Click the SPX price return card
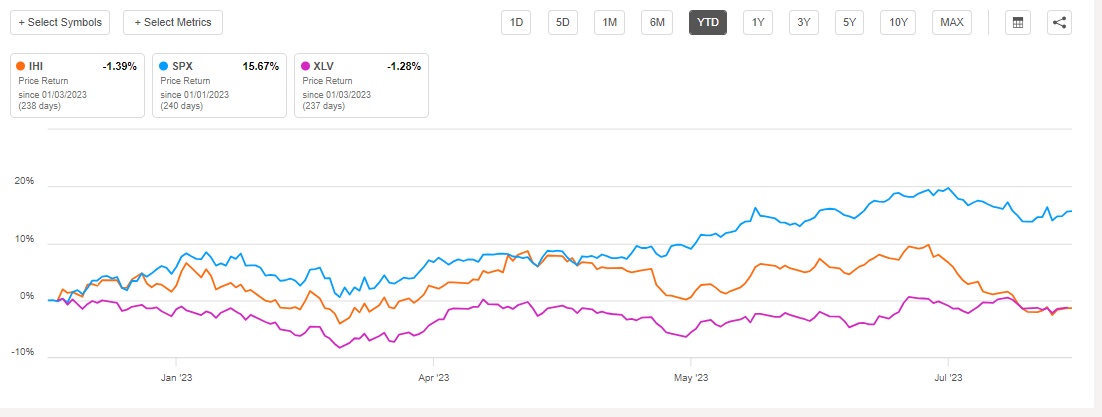Screen dimensions: 1102x417 [x=219, y=85]
